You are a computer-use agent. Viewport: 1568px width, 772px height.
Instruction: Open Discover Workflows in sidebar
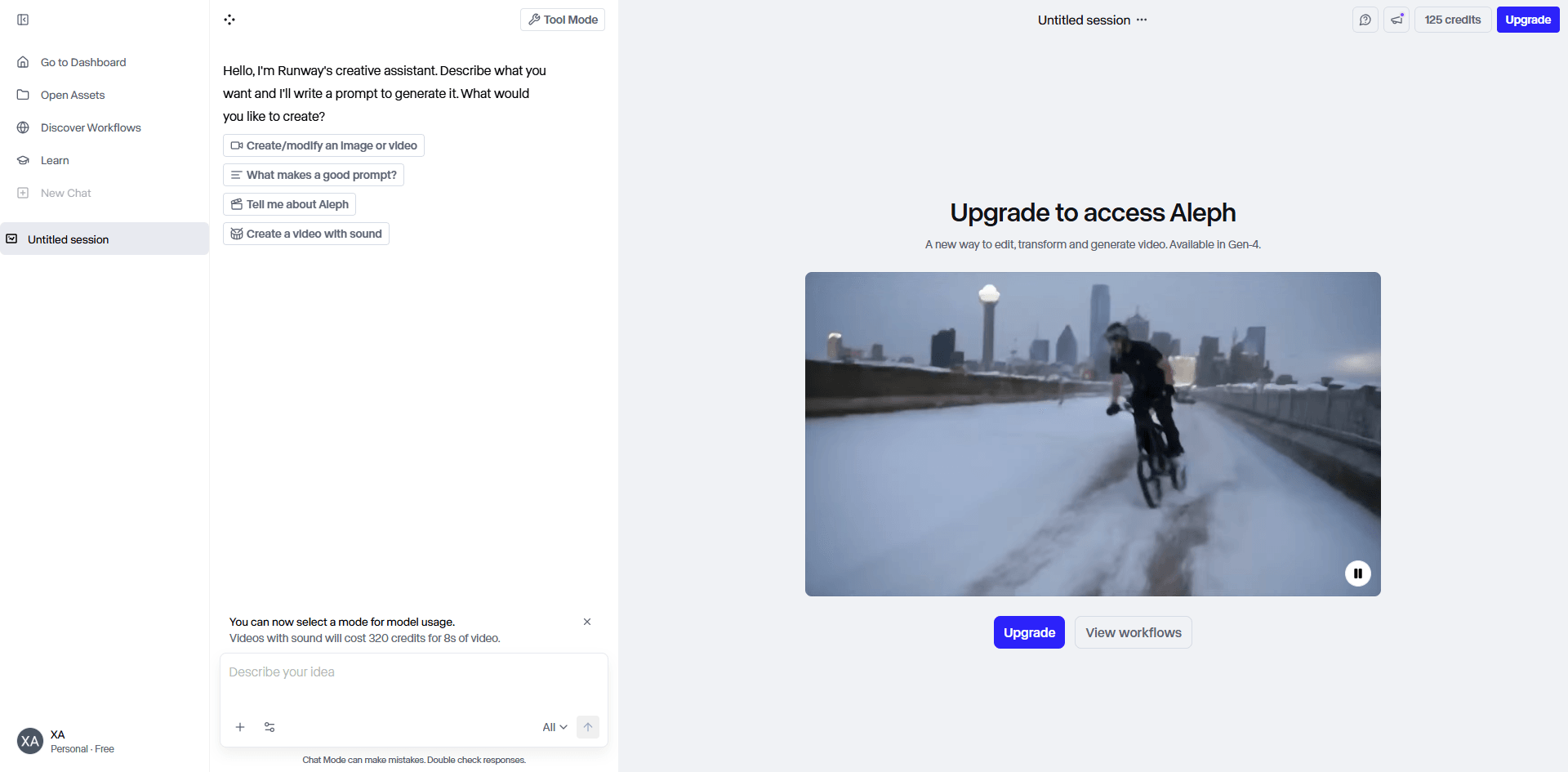click(x=90, y=127)
